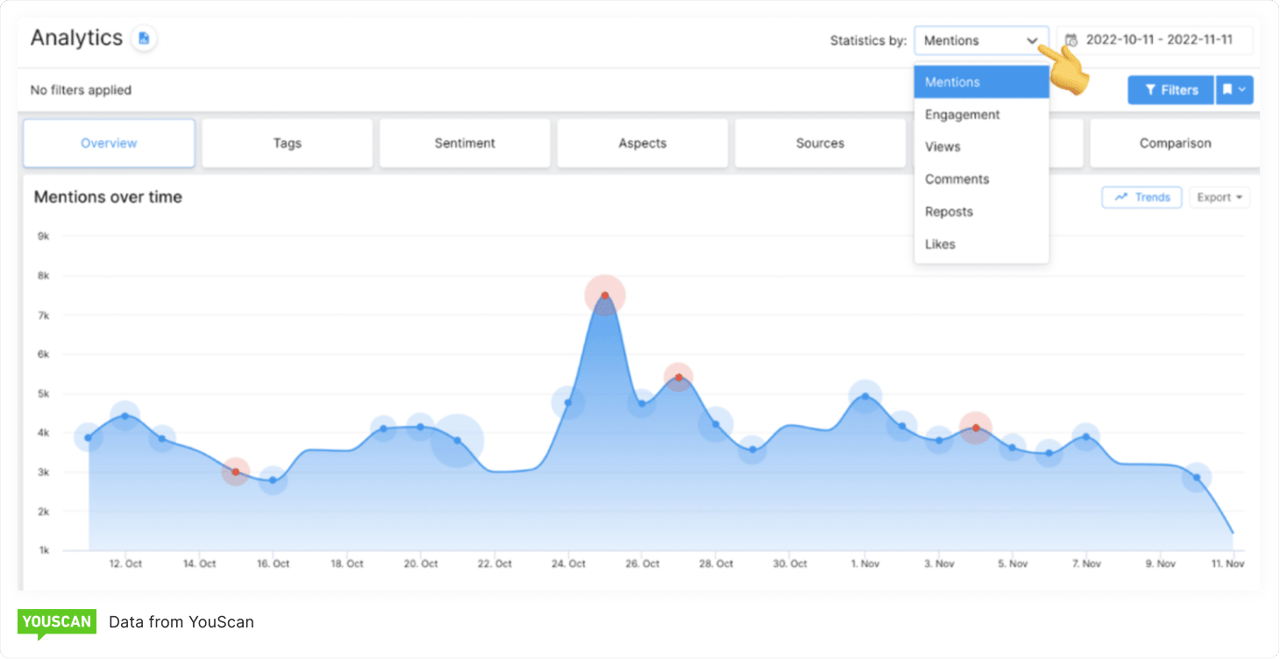Click the Data from YouScan link
1280x659 pixels.
(x=181, y=621)
